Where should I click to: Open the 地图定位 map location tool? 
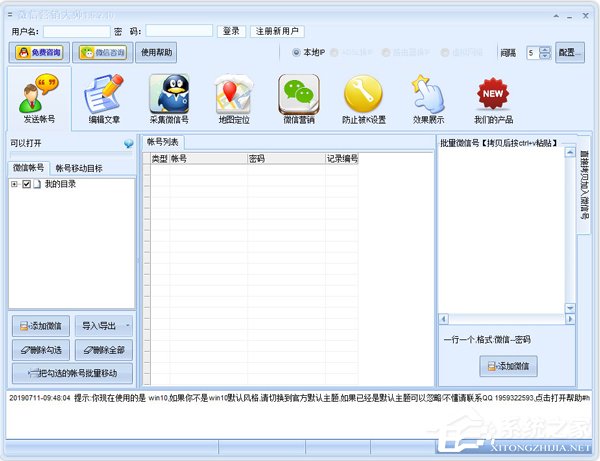[x=234, y=99]
